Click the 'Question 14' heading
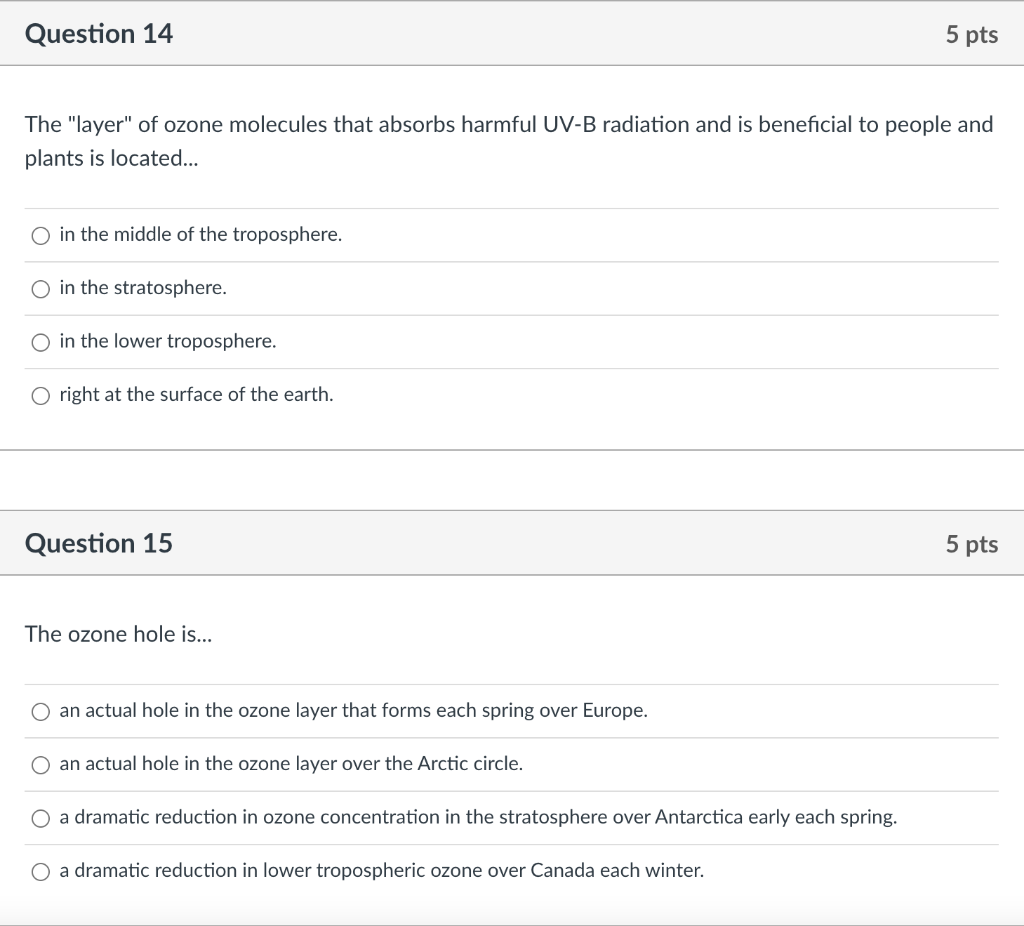The image size is (1024, 926). pos(99,34)
